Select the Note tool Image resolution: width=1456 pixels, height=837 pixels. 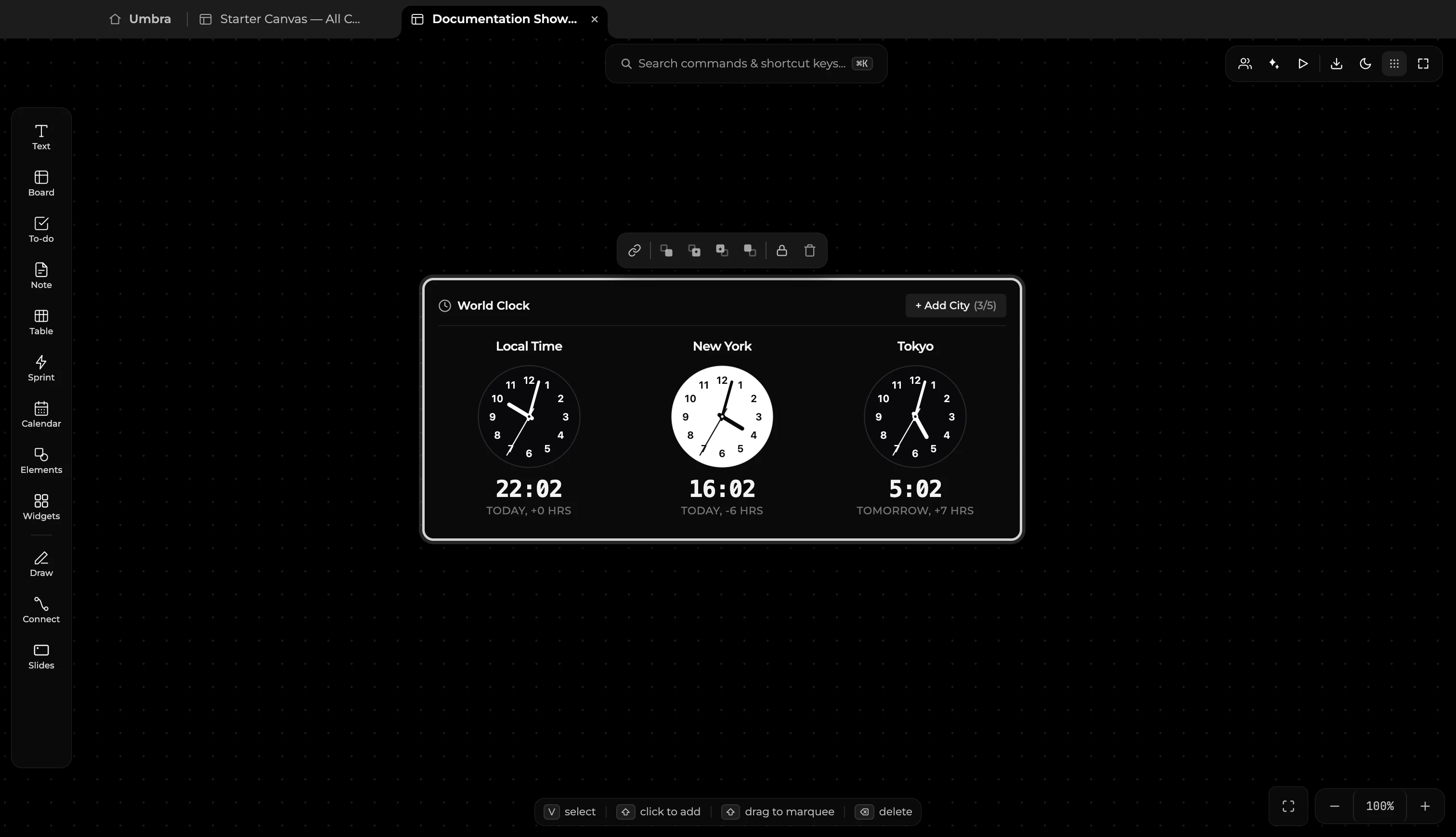click(x=41, y=276)
